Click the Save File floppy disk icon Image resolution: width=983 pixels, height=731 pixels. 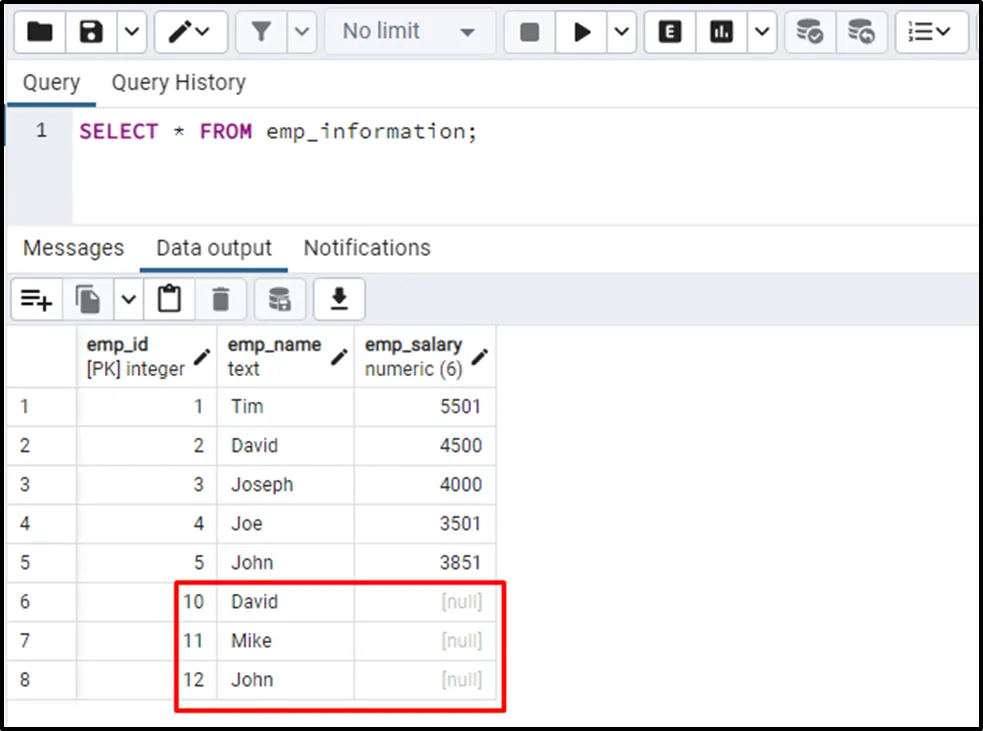[x=92, y=32]
